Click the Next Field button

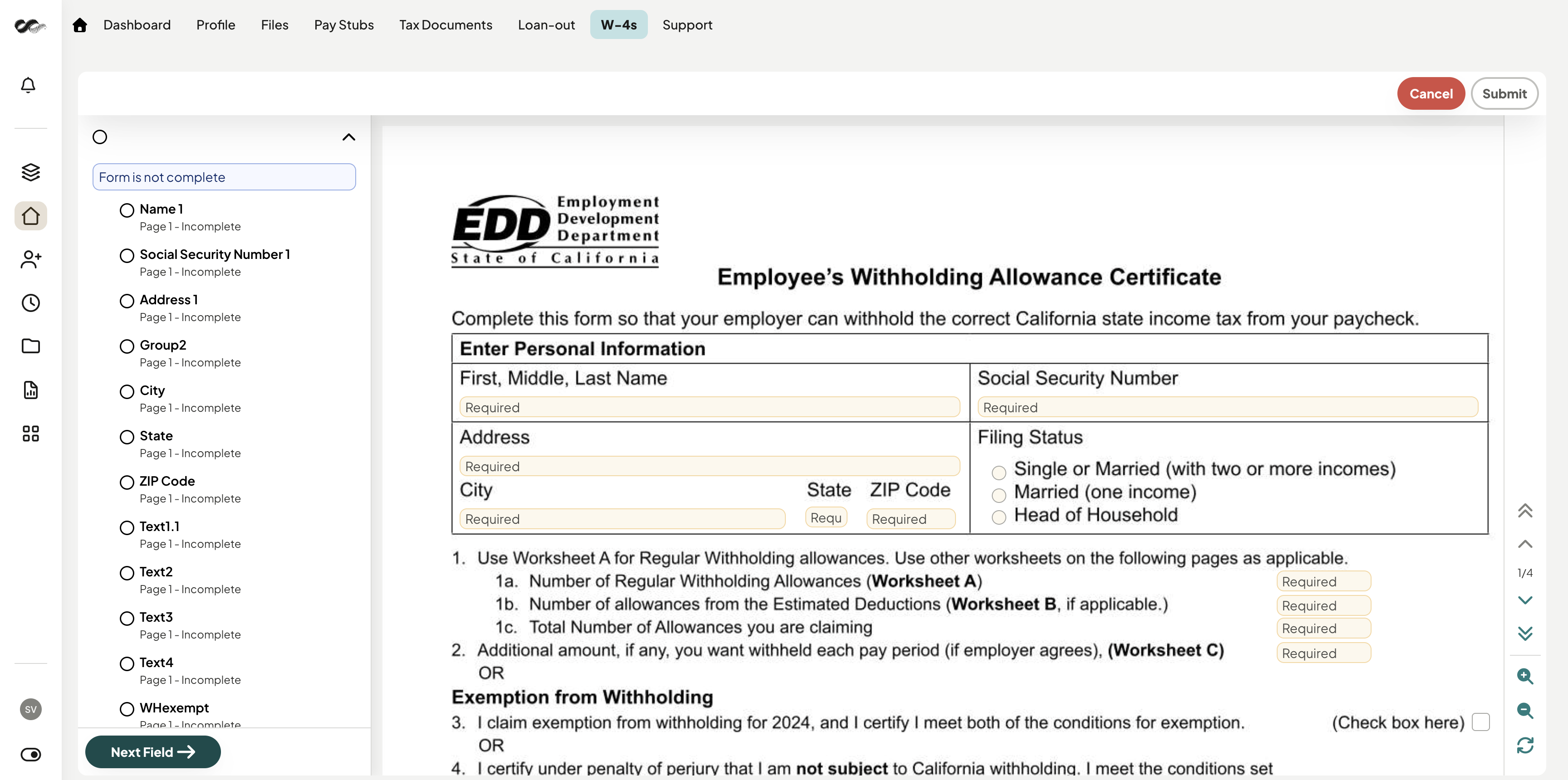(x=153, y=752)
